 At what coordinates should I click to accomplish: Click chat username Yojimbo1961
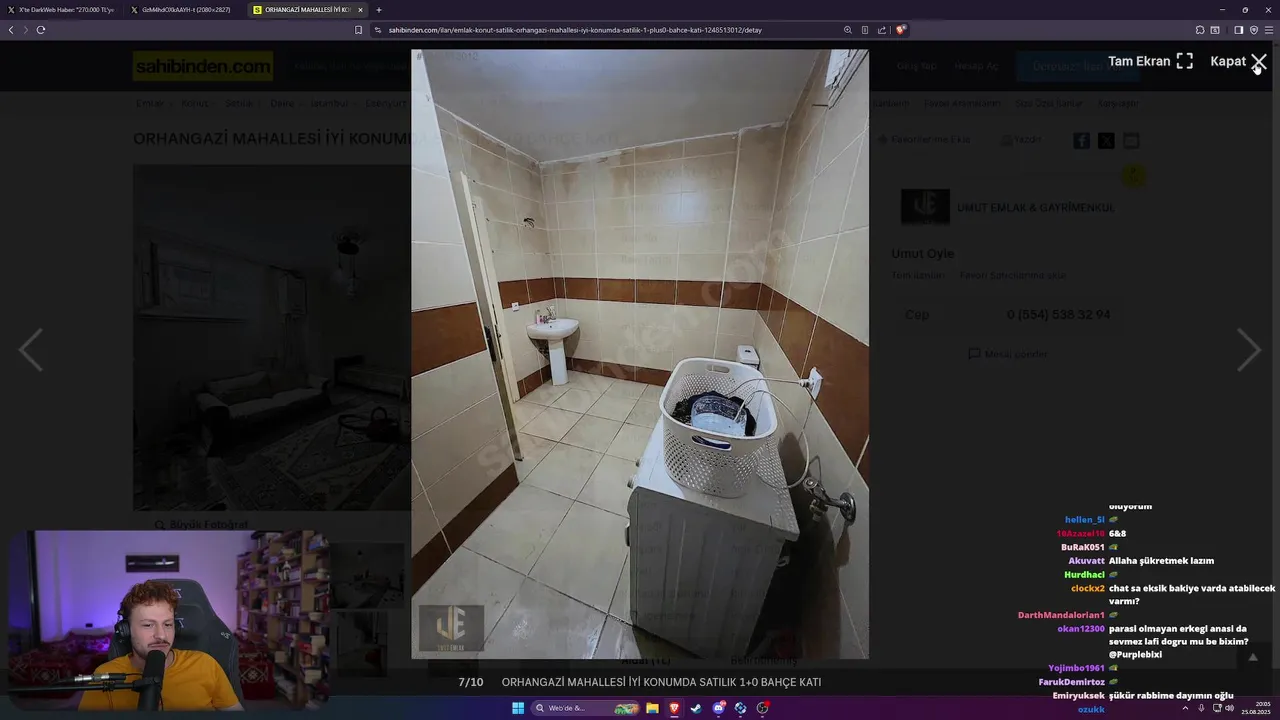tap(1076, 668)
